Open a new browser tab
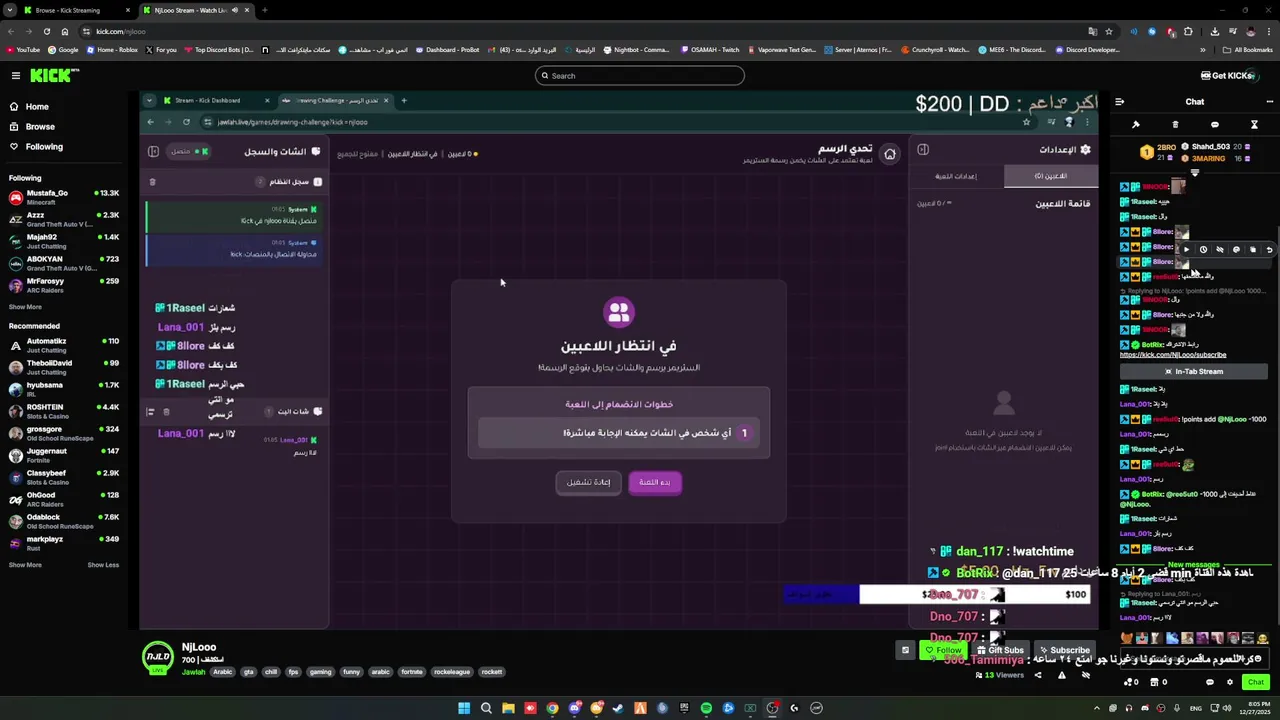The width and height of the screenshot is (1280, 720). [265, 10]
